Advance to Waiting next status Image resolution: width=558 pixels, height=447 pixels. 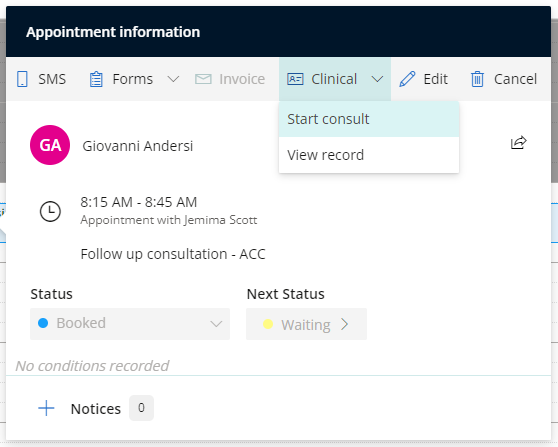(306, 324)
